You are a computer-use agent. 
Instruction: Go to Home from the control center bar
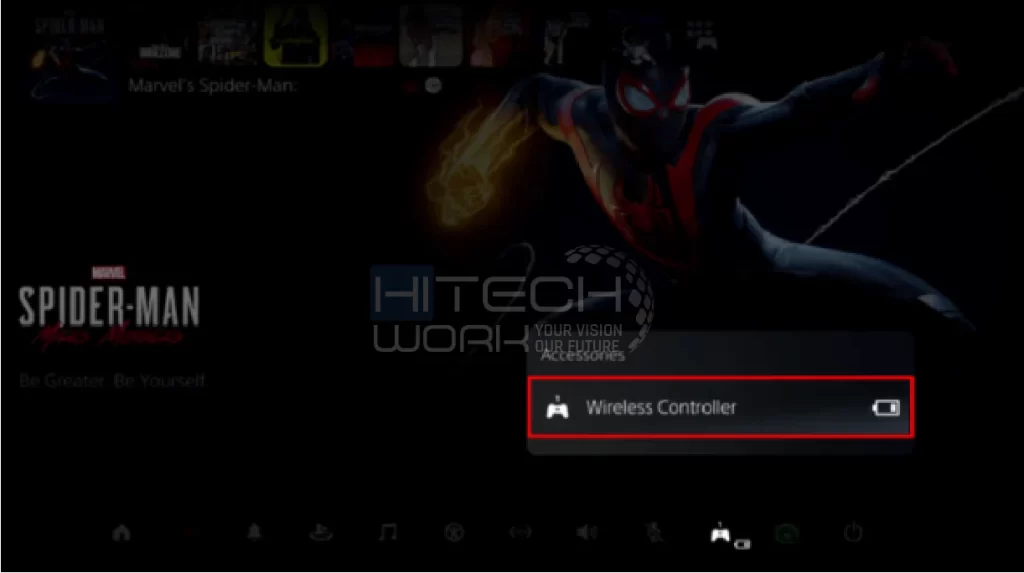(121, 533)
